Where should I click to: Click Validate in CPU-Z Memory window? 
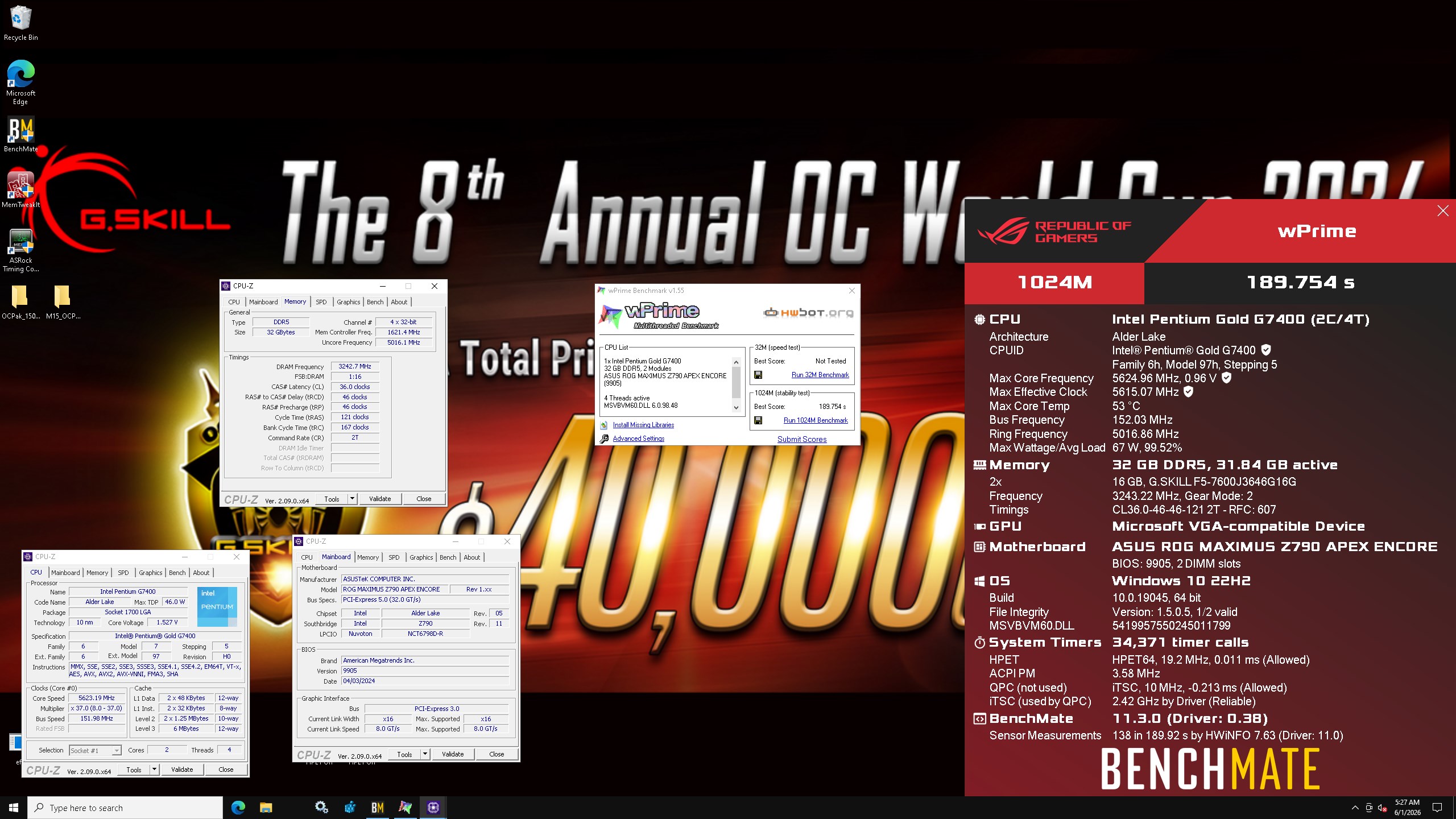point(380,499)
